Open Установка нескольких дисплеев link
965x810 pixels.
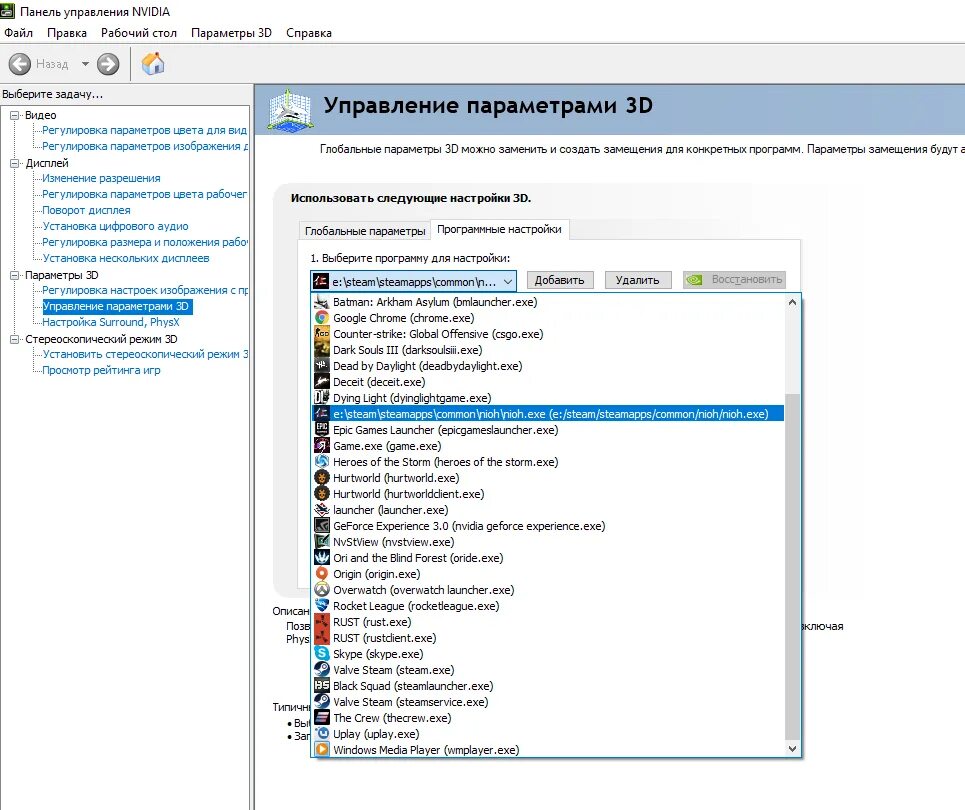[126, 258]
